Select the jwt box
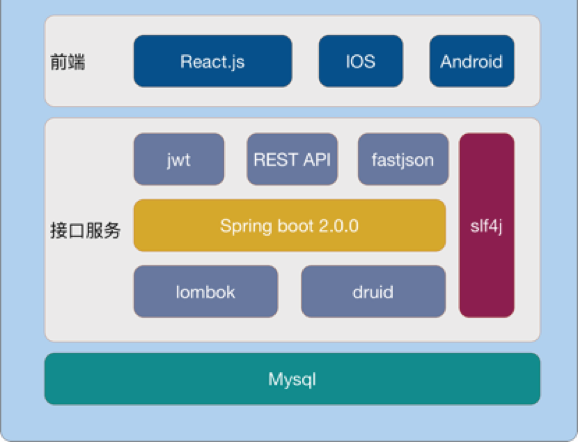The width and height of the screenshot is (578, 442). click(x=179, y=159)
